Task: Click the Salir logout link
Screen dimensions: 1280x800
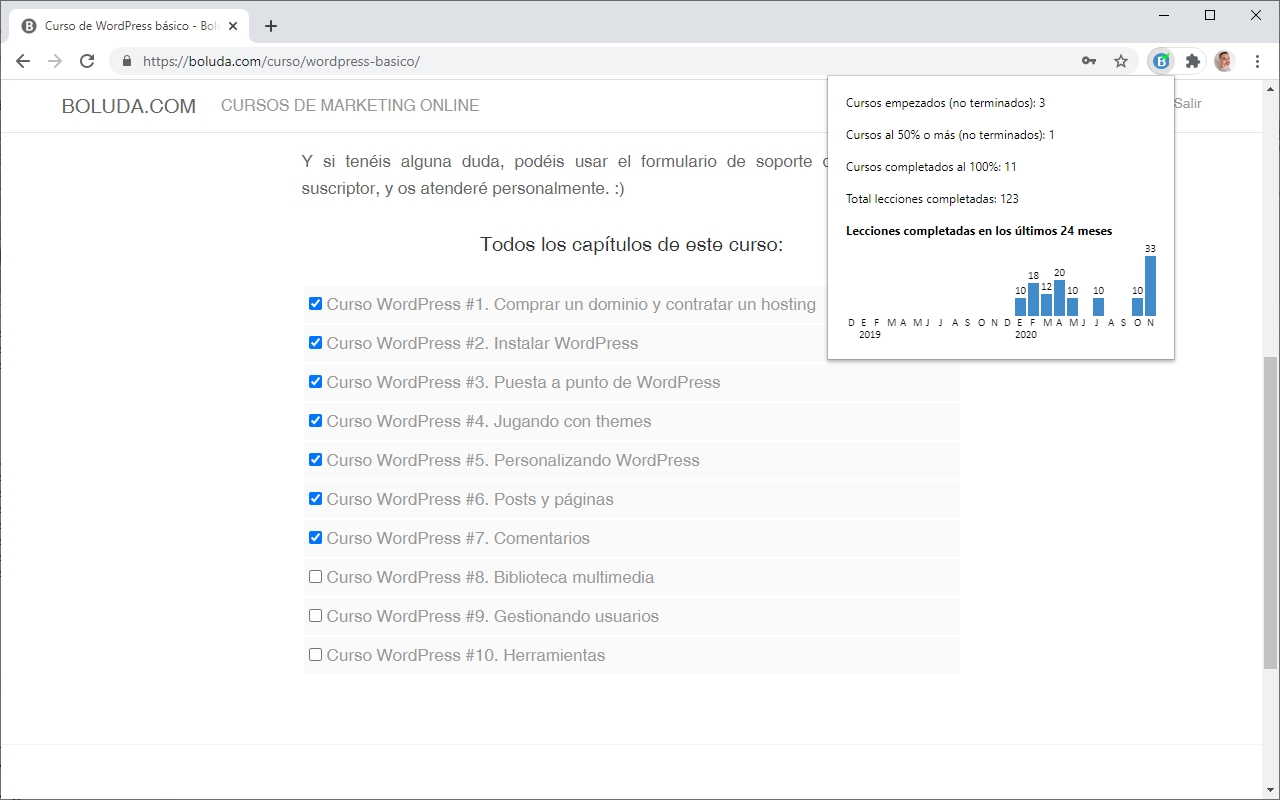Action: point(1187,103)
